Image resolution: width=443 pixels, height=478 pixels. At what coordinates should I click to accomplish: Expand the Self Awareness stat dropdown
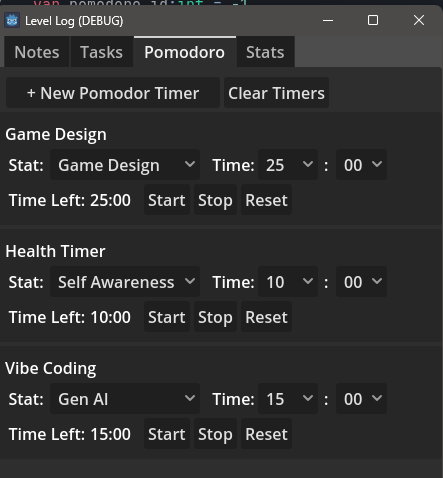coord(125,282)
